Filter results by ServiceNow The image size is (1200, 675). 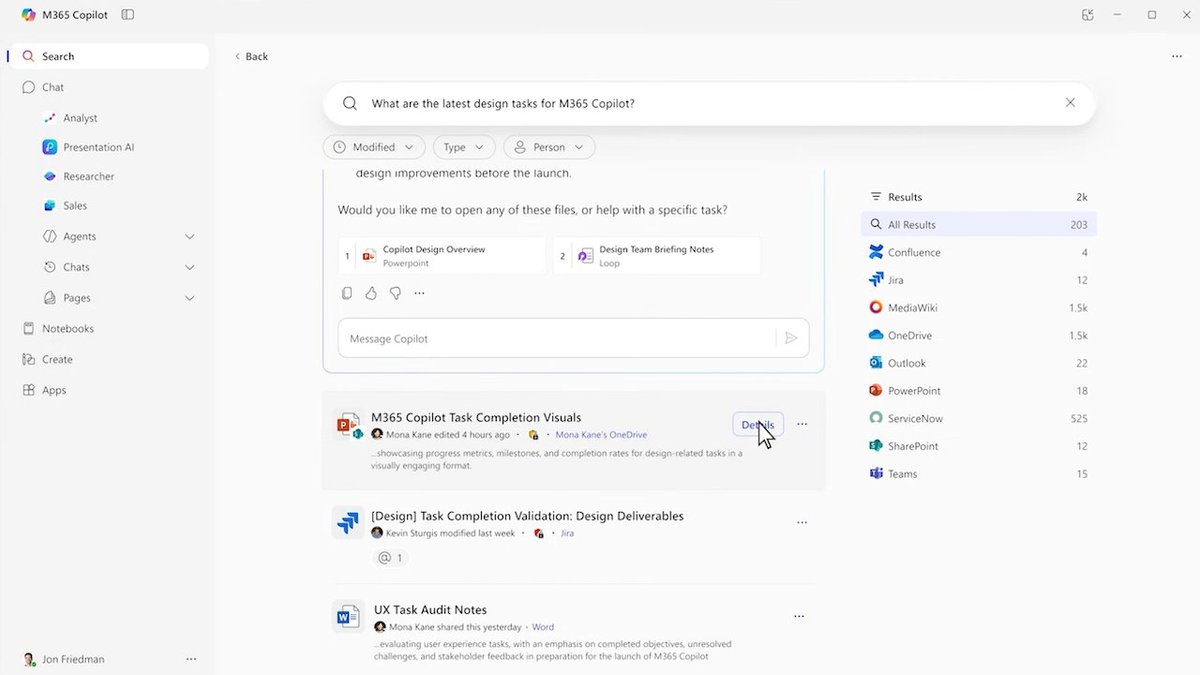(979, 419)
